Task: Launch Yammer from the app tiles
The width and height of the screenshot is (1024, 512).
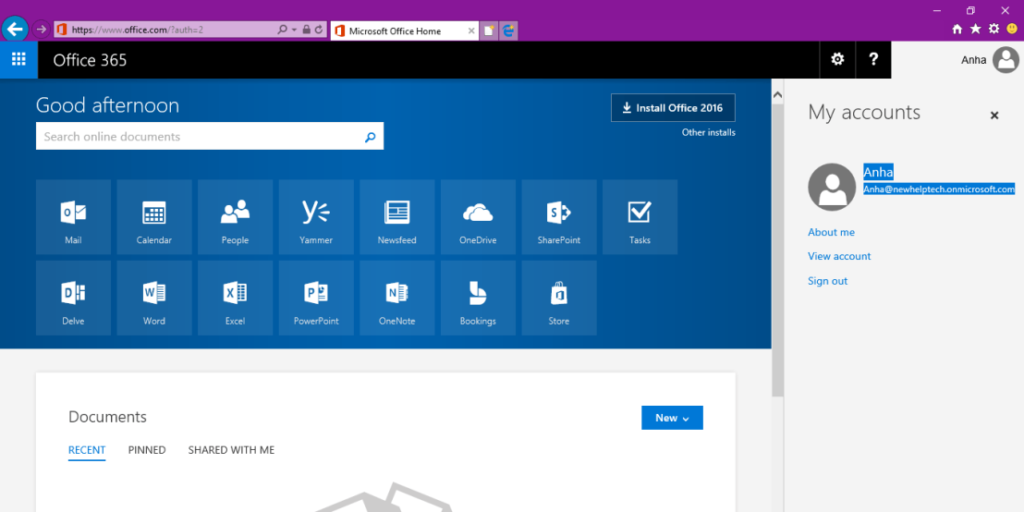Action: pyautogui.click(x=316, y=217)
